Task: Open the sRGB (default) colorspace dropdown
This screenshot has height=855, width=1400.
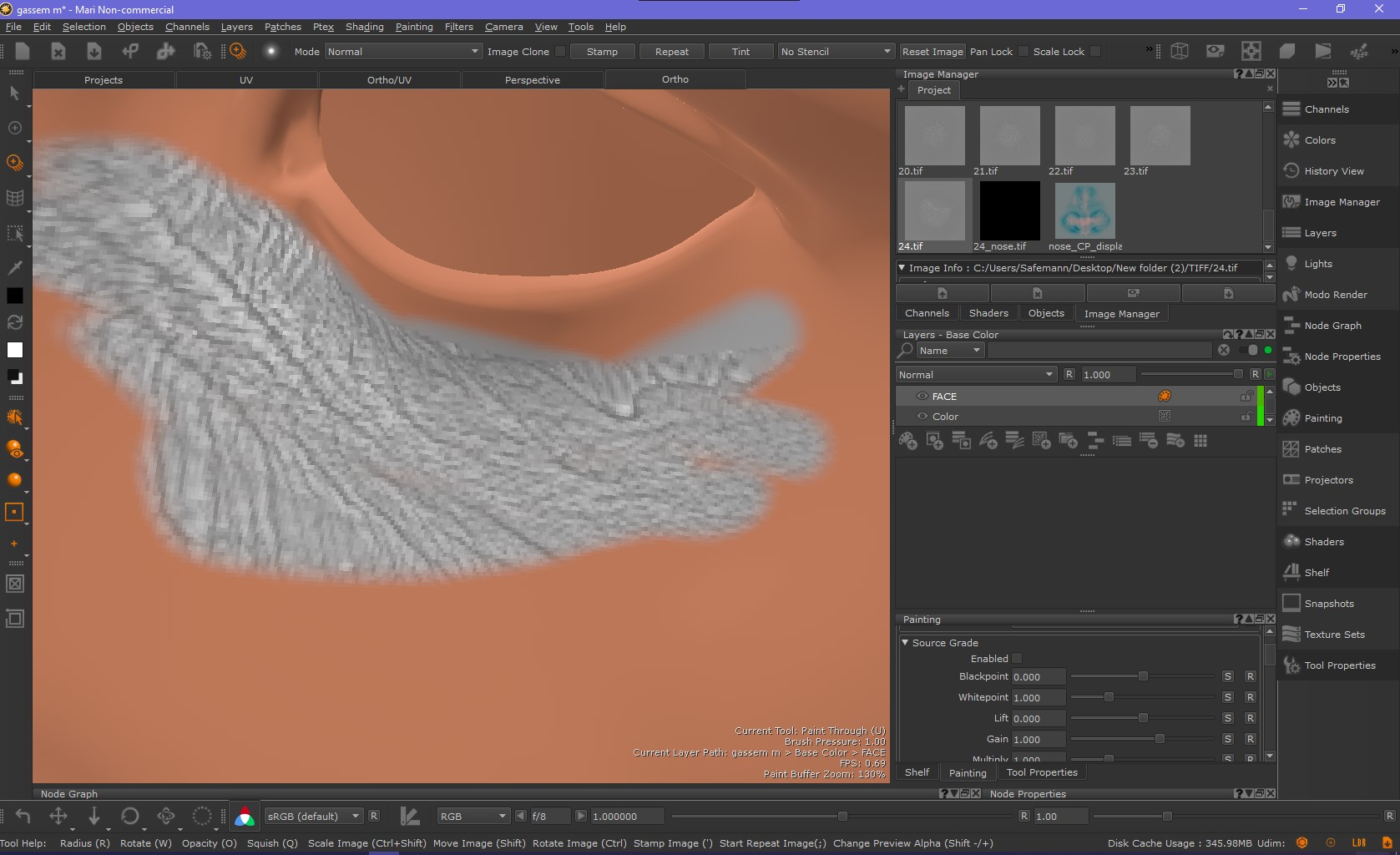Action: point(313,817)
